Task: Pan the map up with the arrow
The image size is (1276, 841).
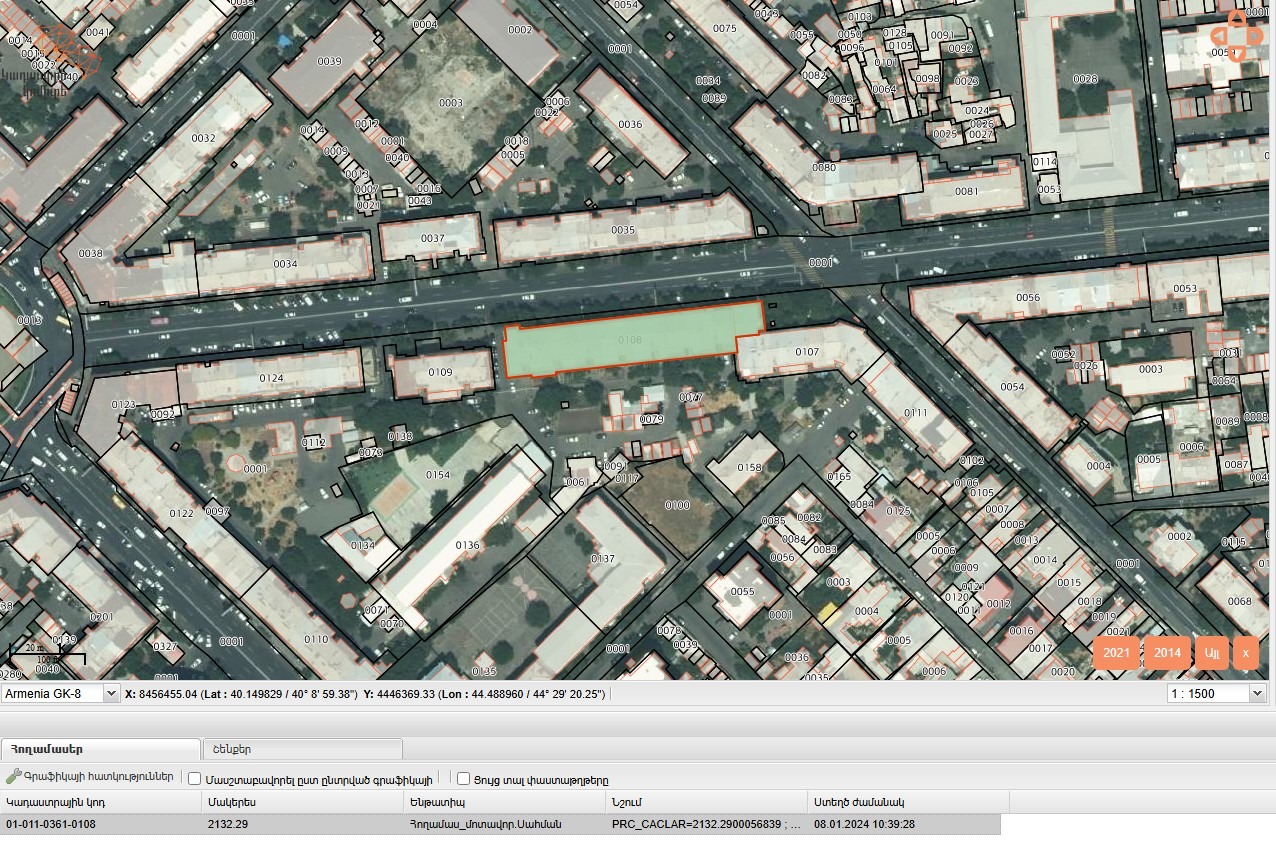Action: tap(1238, 18)
